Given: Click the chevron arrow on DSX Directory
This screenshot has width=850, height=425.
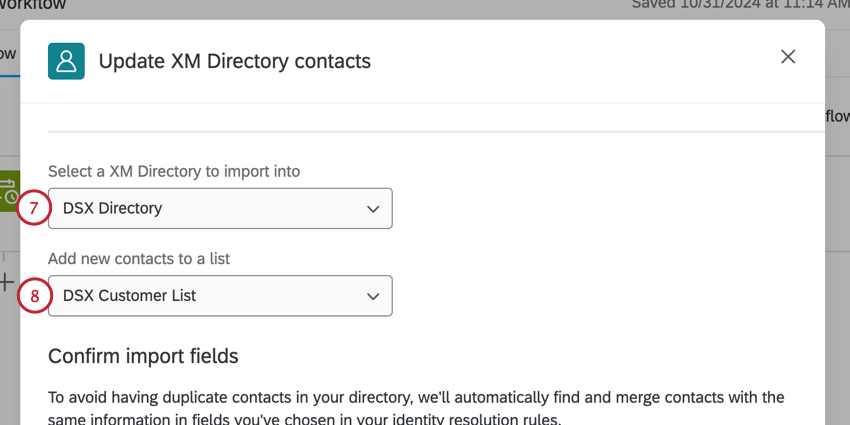Looking at the screenshot, I should point(373,209).
